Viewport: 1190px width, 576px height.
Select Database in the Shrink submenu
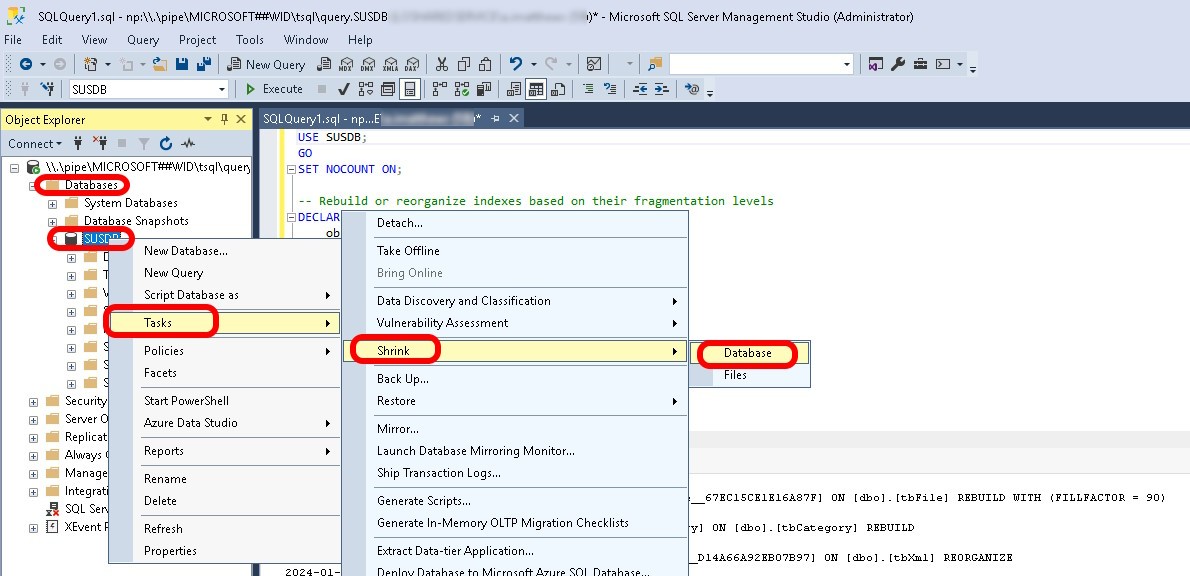pos(747,353)
